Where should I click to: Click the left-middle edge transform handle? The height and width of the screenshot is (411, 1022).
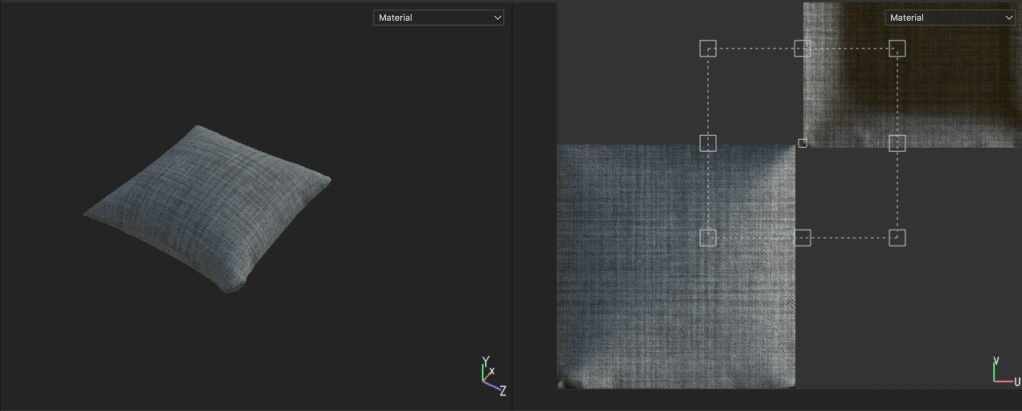(708, 143)
